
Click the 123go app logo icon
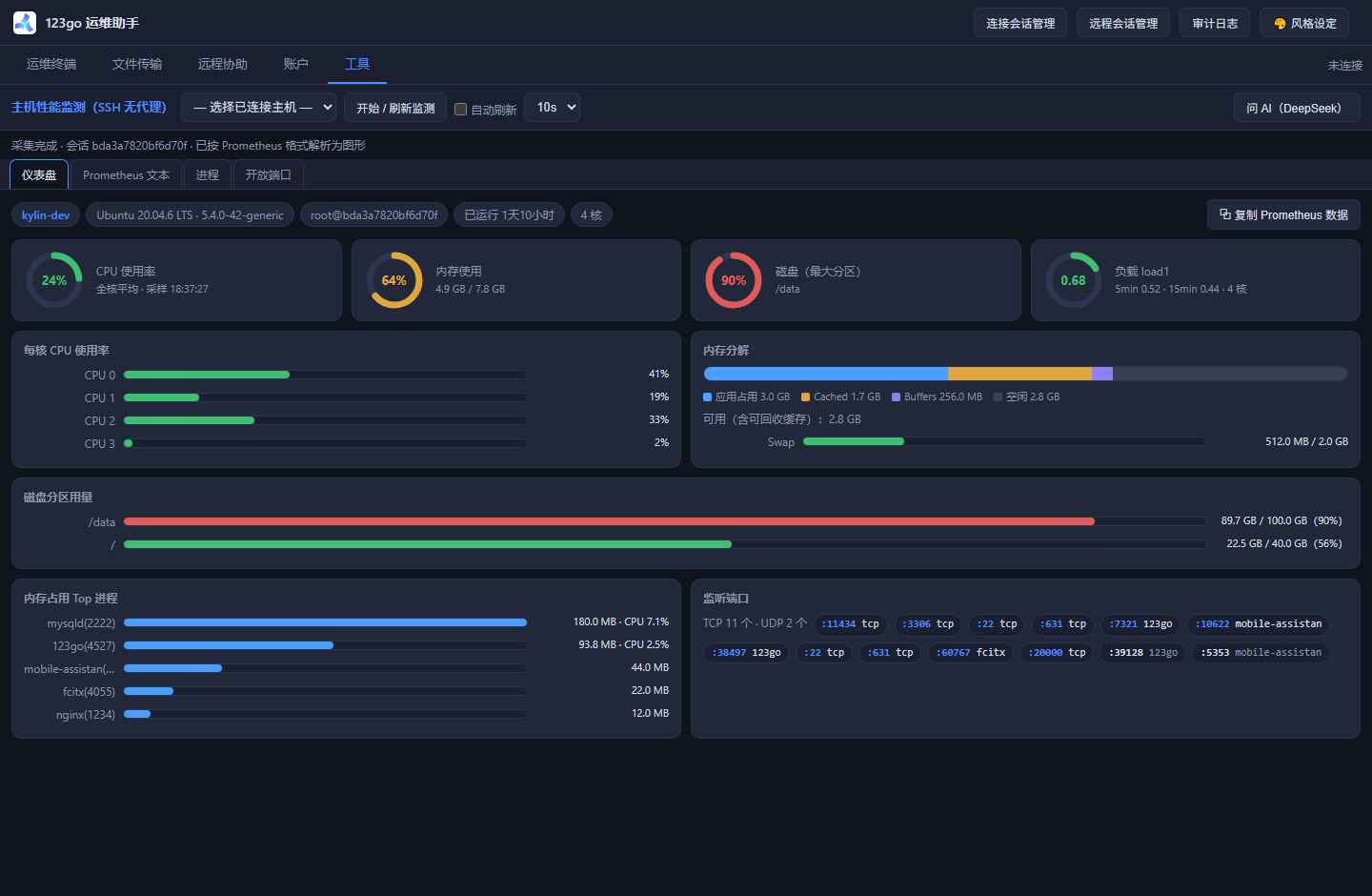point(25,23)
